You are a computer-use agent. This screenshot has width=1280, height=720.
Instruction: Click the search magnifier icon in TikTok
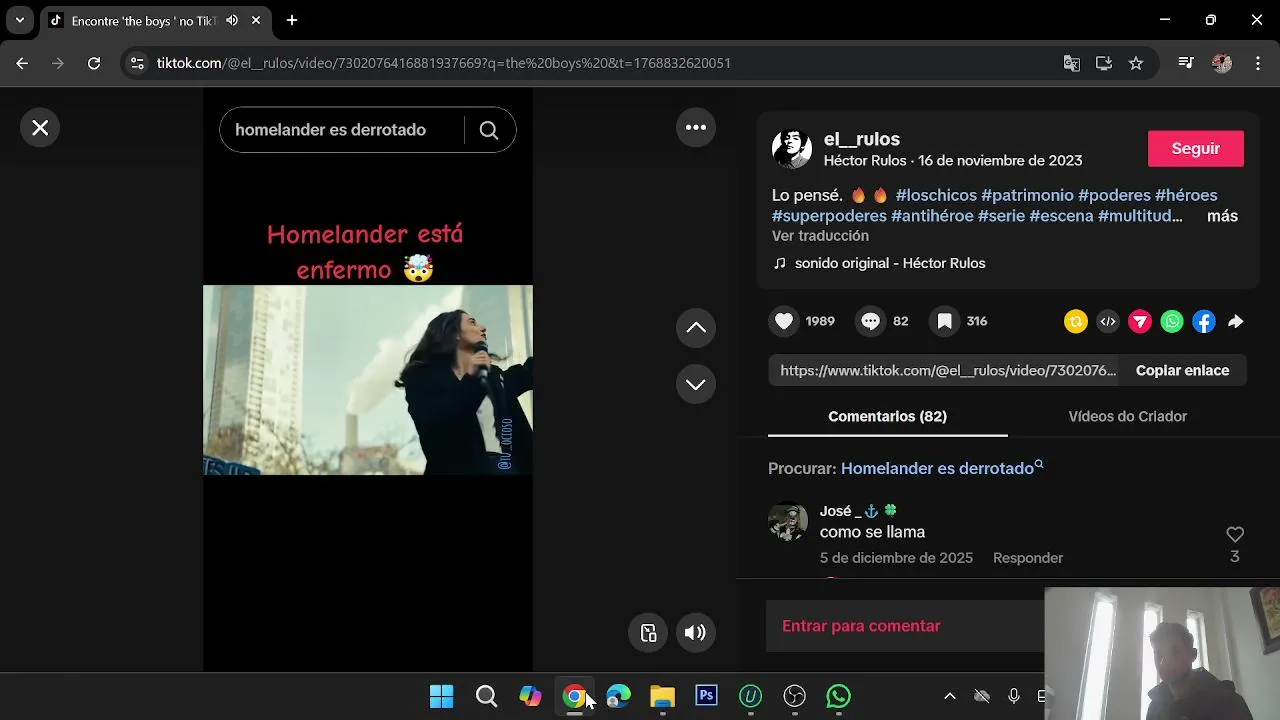[x=489, y=130]
